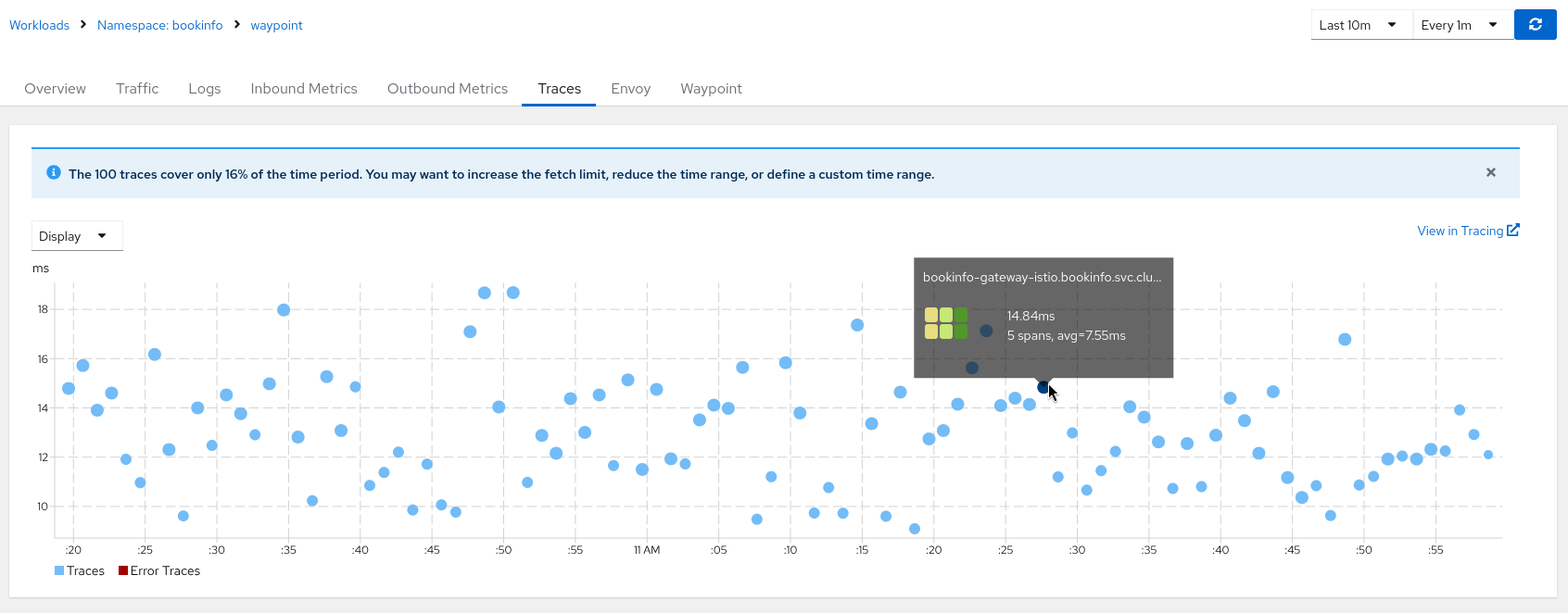Click the Traffic tab
1568x613 pixels.
tap(137, 89)
